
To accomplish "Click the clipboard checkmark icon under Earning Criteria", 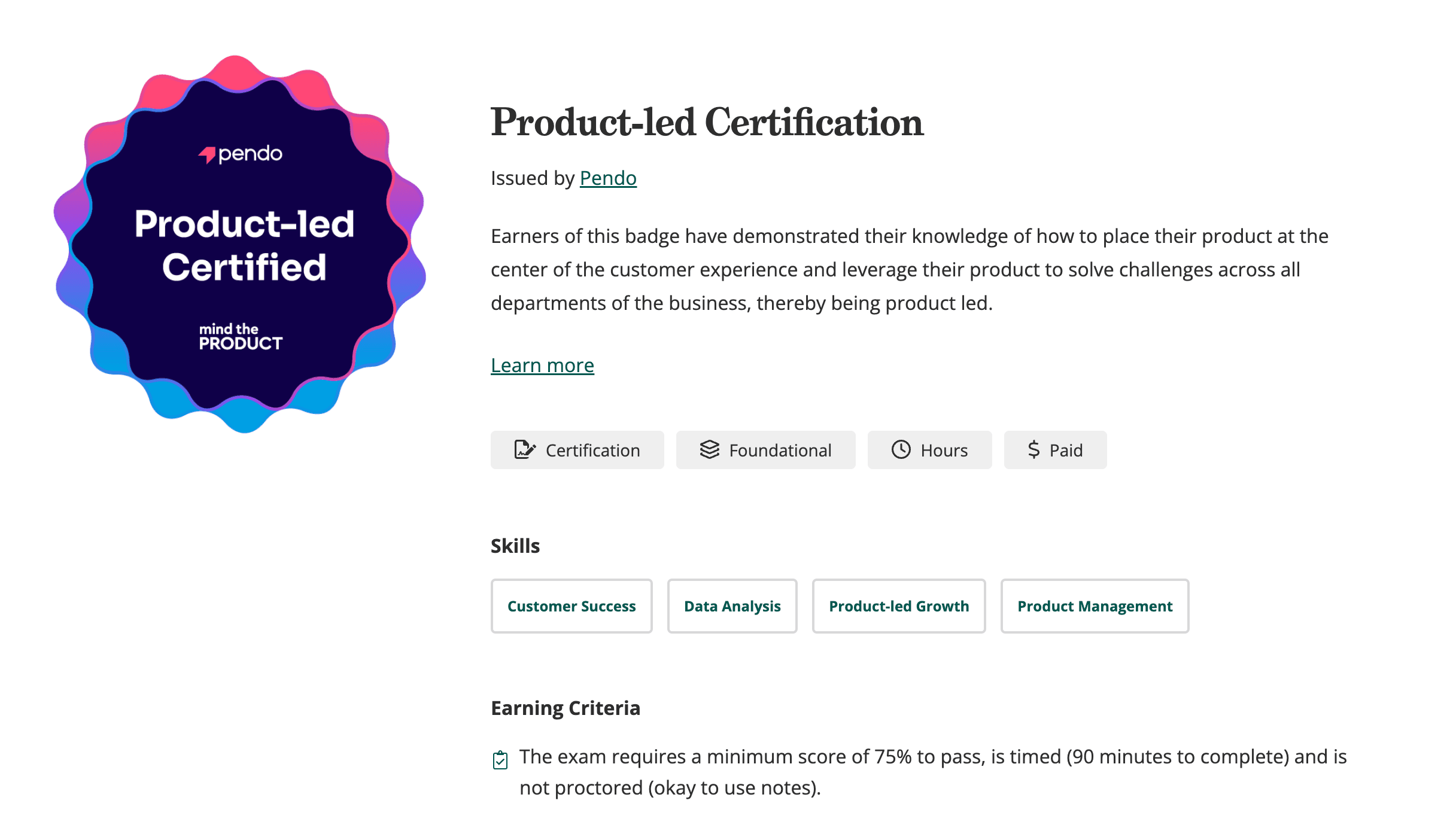I will 500,762.
